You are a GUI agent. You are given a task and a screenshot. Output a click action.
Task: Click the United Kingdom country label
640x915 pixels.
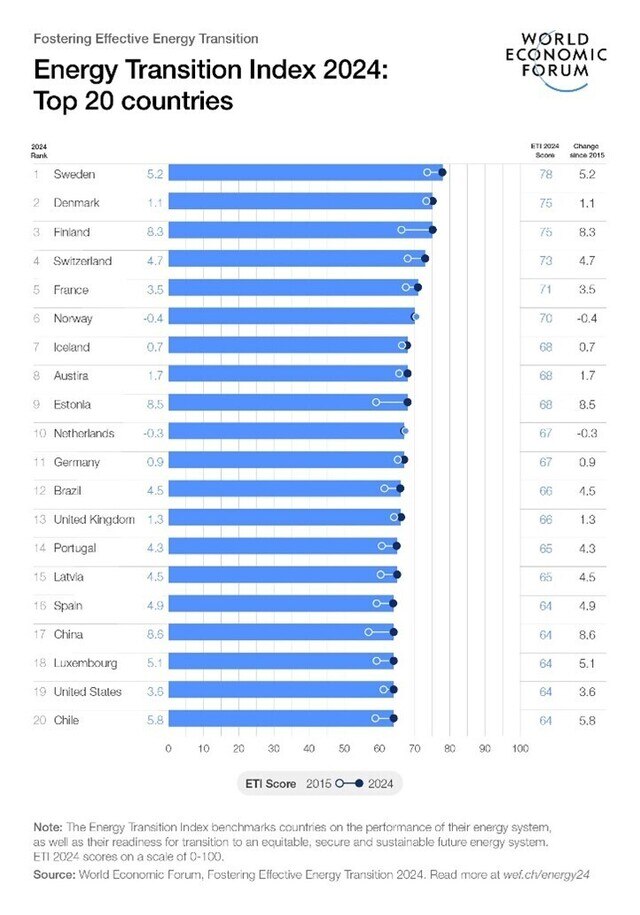coord(93,519)
